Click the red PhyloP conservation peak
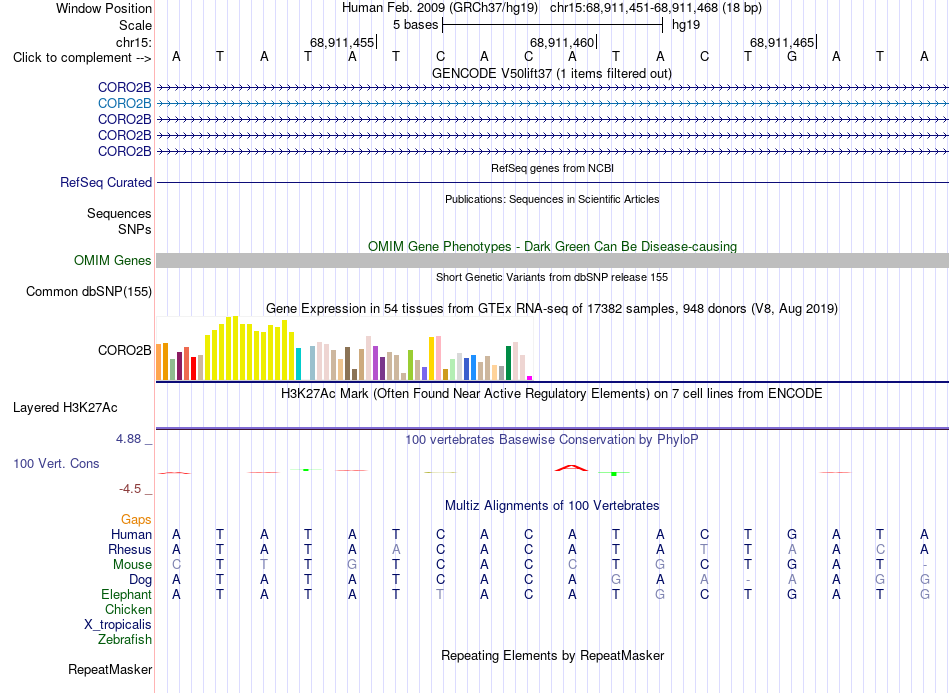Image resolution: width=950 pixels, height=693 pixels. pyautogui.click(x=571, y=468)
